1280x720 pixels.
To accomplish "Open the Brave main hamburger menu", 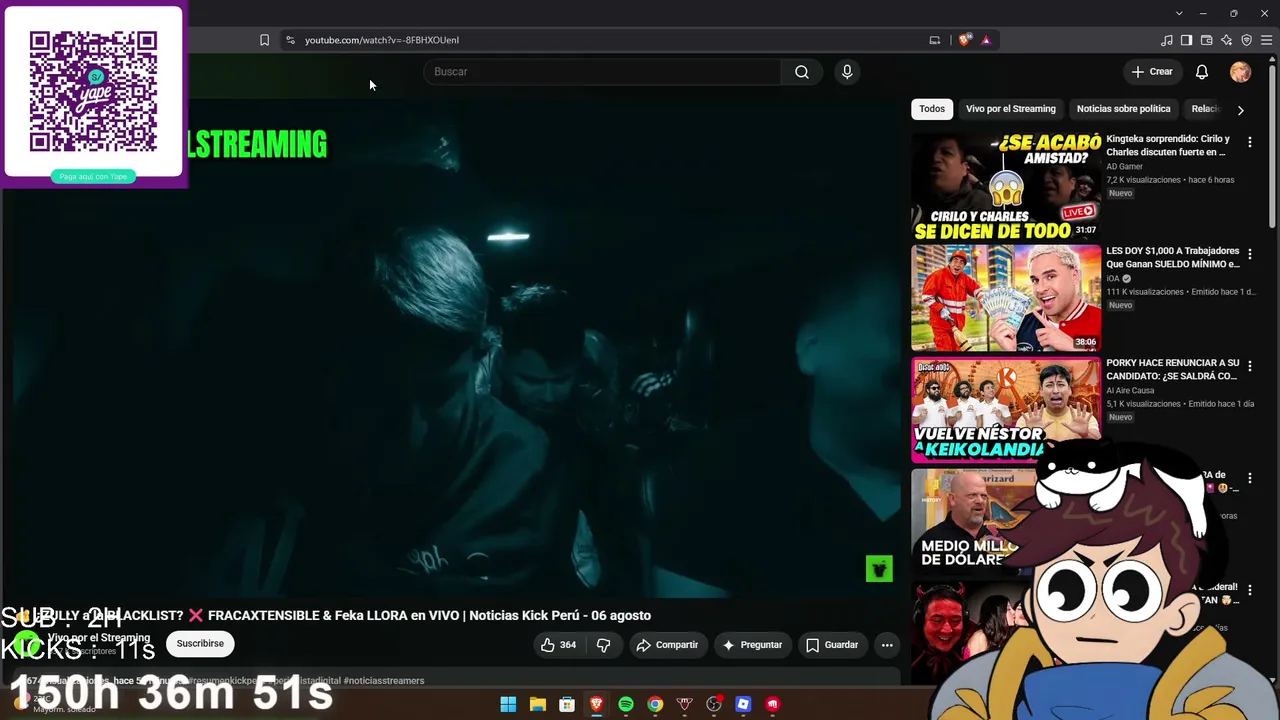I will (1267, 40).
